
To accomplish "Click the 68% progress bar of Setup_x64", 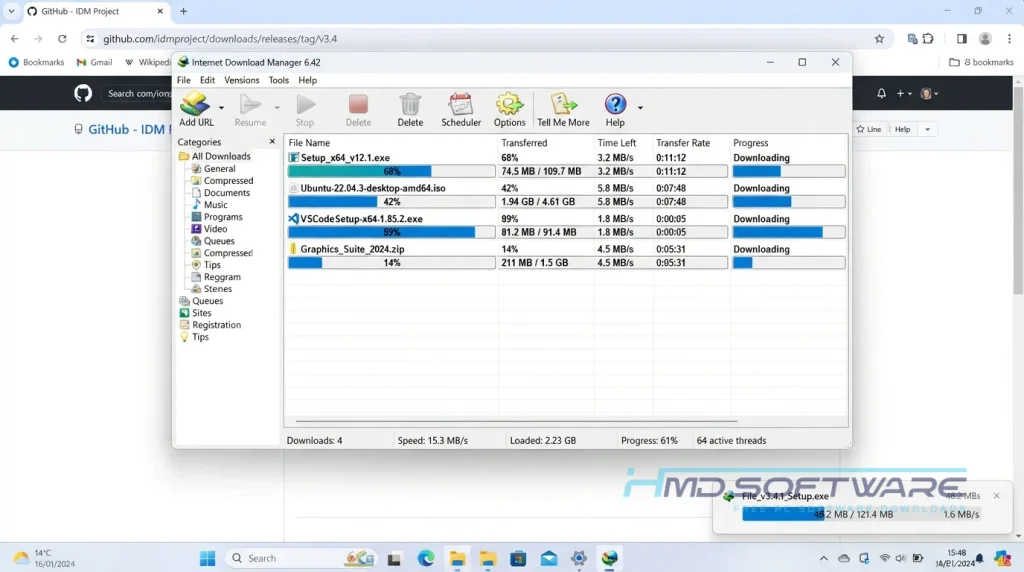I will pos(391,171).
